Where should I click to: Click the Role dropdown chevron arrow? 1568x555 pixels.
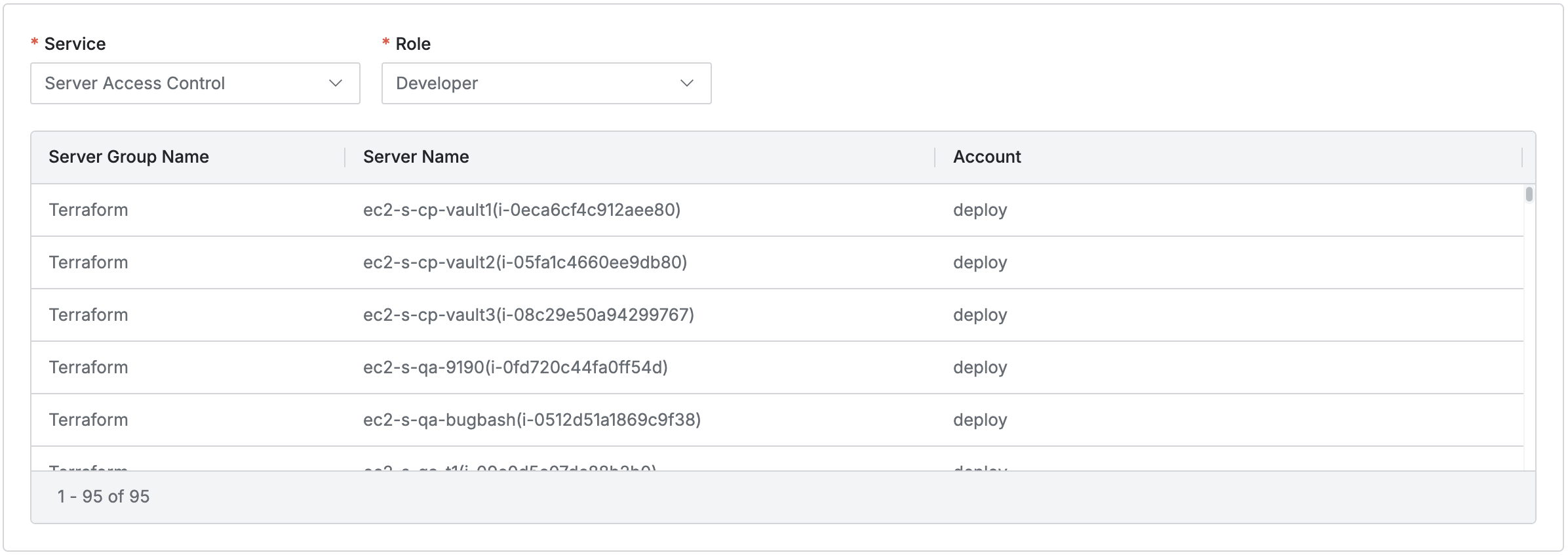[x=687, y=83]
